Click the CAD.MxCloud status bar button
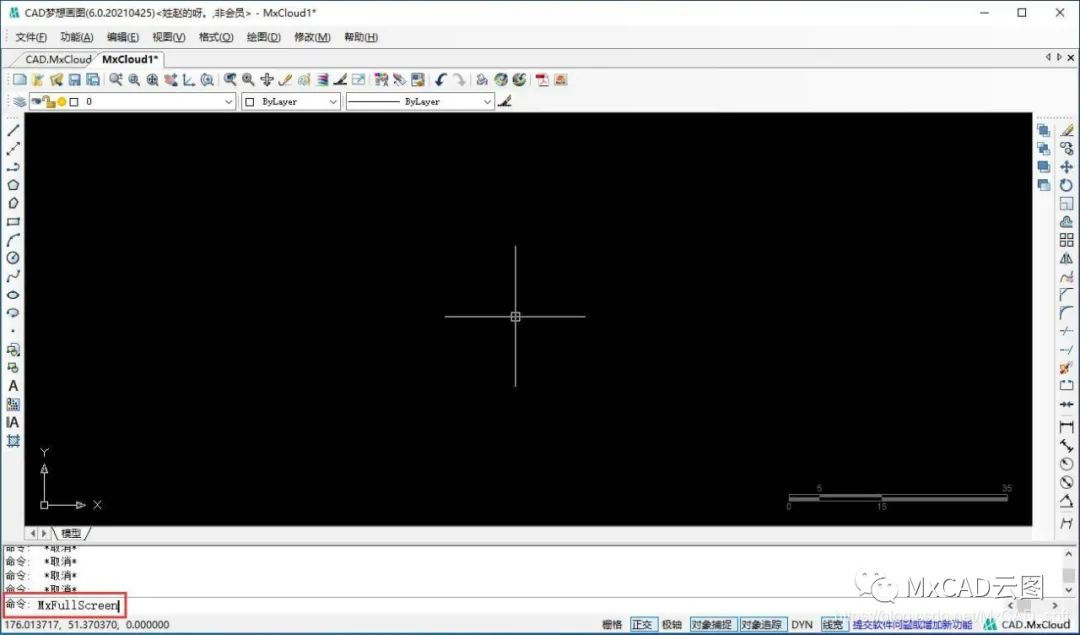 click(x=1027, y=625)
